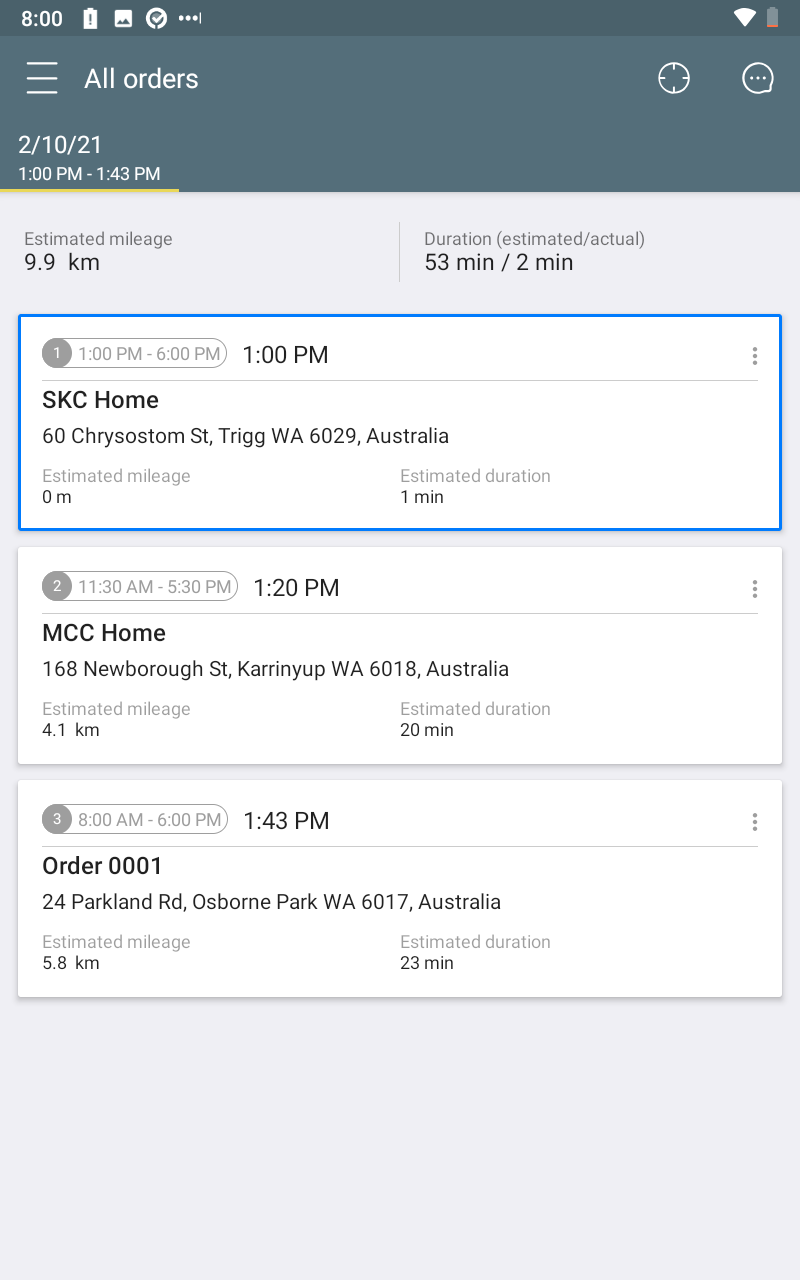Viewport: 800px width, 1280px height.
Task: Open overflow menu for Order 0001
Action: (x=754, y=822)
